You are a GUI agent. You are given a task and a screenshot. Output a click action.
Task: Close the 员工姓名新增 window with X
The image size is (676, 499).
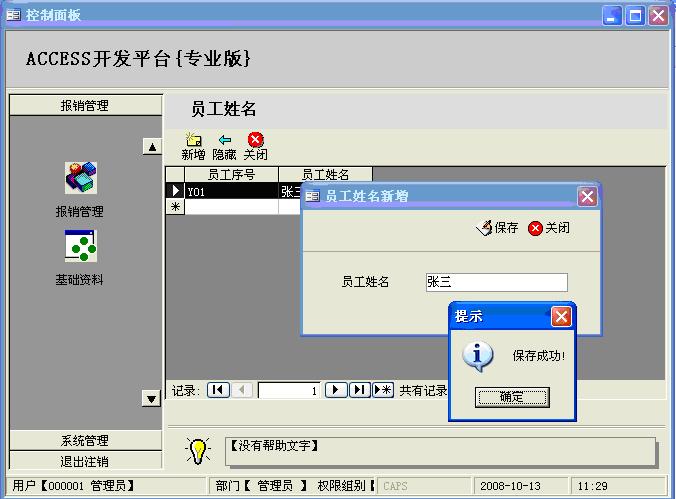tap(587, 197)
